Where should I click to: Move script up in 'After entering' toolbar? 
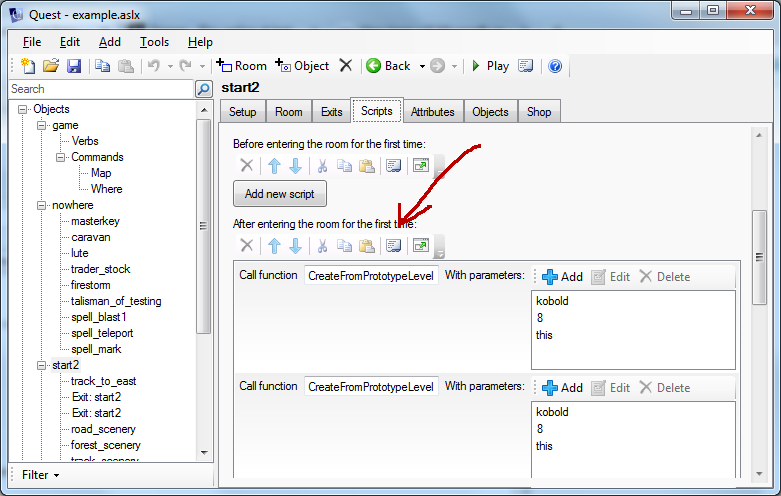[274, 246]
